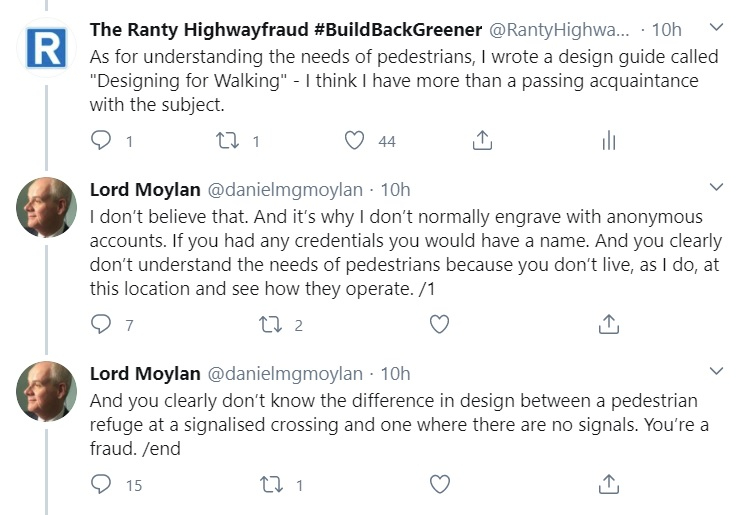This screenshot has width=745, height=515.
Task: Share Lord Moylan's tweet ending "/1"
Action: (608, 324)
